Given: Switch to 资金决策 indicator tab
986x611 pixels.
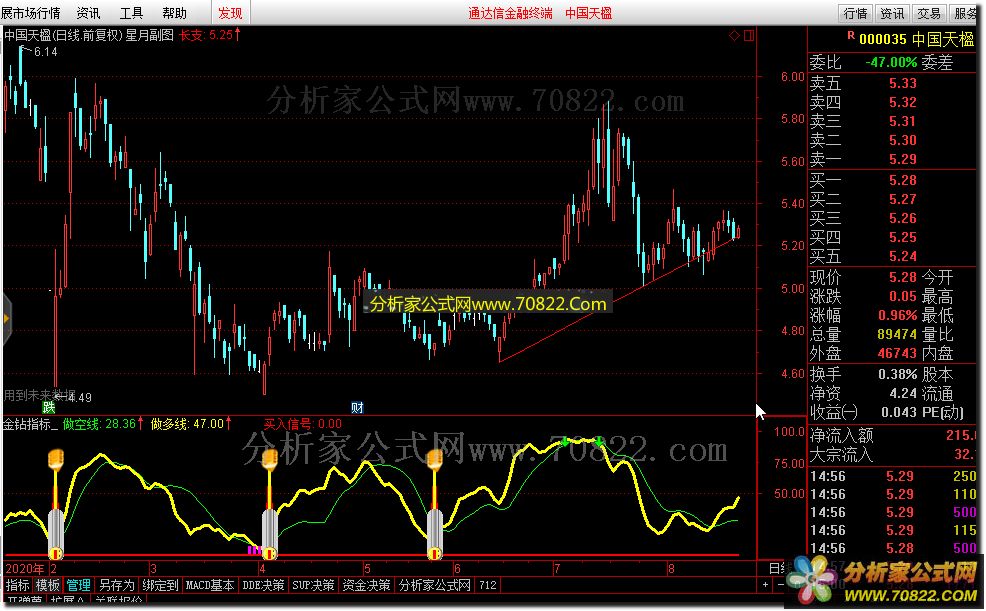Looking at the screenshot, I should [366, 585].
